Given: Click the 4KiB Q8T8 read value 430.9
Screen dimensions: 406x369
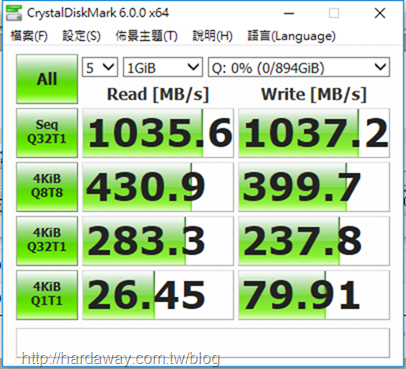Looking at the screenshot, I should (x=158, y=187).
